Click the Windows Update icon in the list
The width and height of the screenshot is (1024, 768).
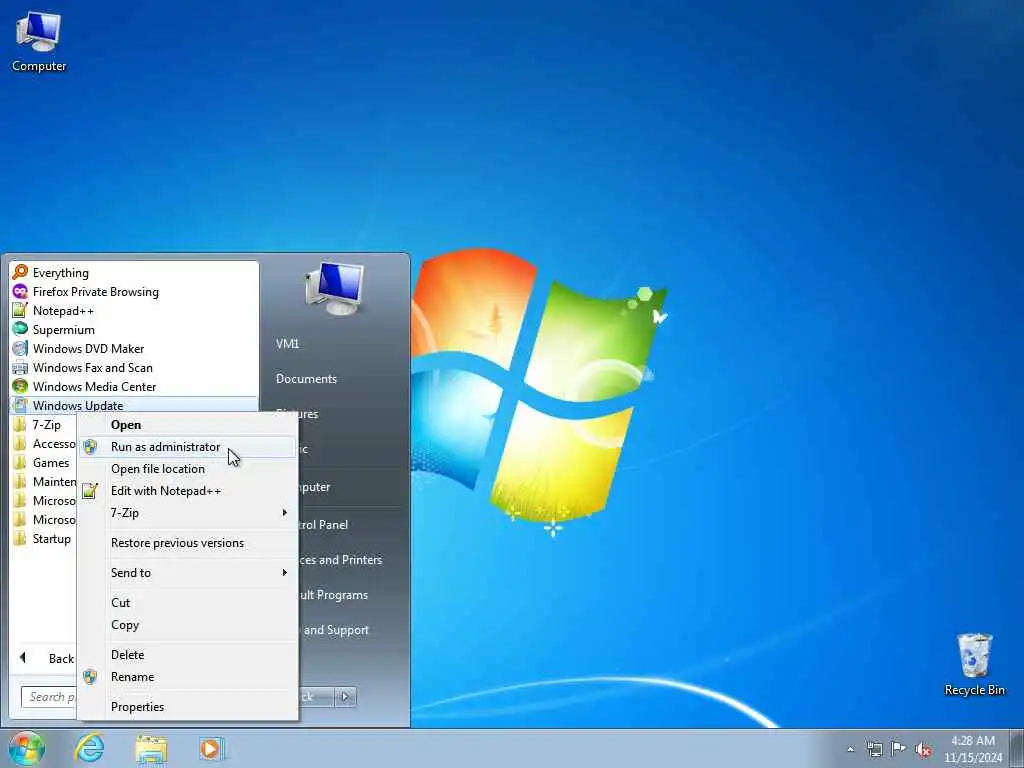pyautogui.click(x=20, y=405)
